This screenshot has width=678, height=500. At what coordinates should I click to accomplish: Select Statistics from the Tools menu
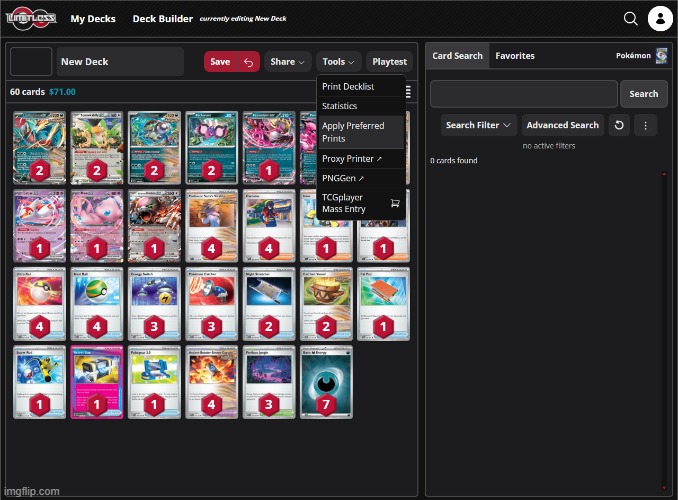coord(361,106)
